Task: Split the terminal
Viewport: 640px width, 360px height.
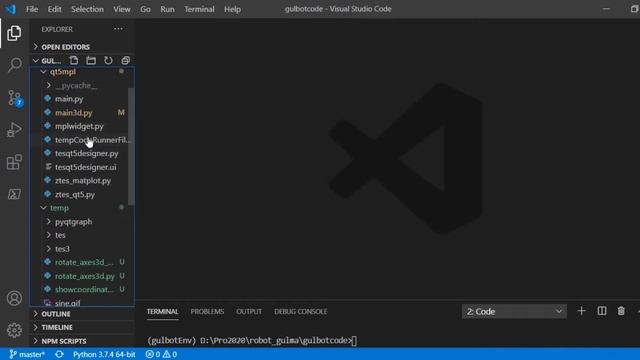Action: 602,311
